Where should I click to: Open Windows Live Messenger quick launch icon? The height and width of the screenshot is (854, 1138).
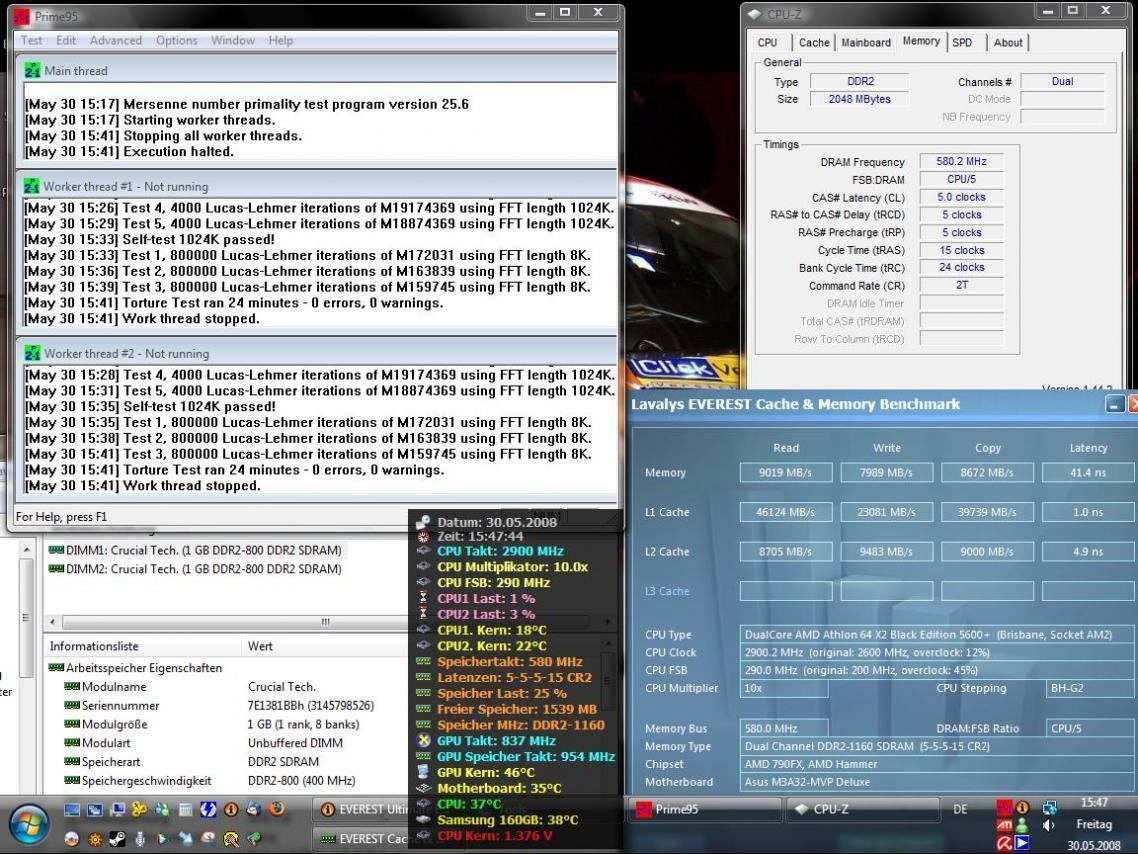point(163,809)
